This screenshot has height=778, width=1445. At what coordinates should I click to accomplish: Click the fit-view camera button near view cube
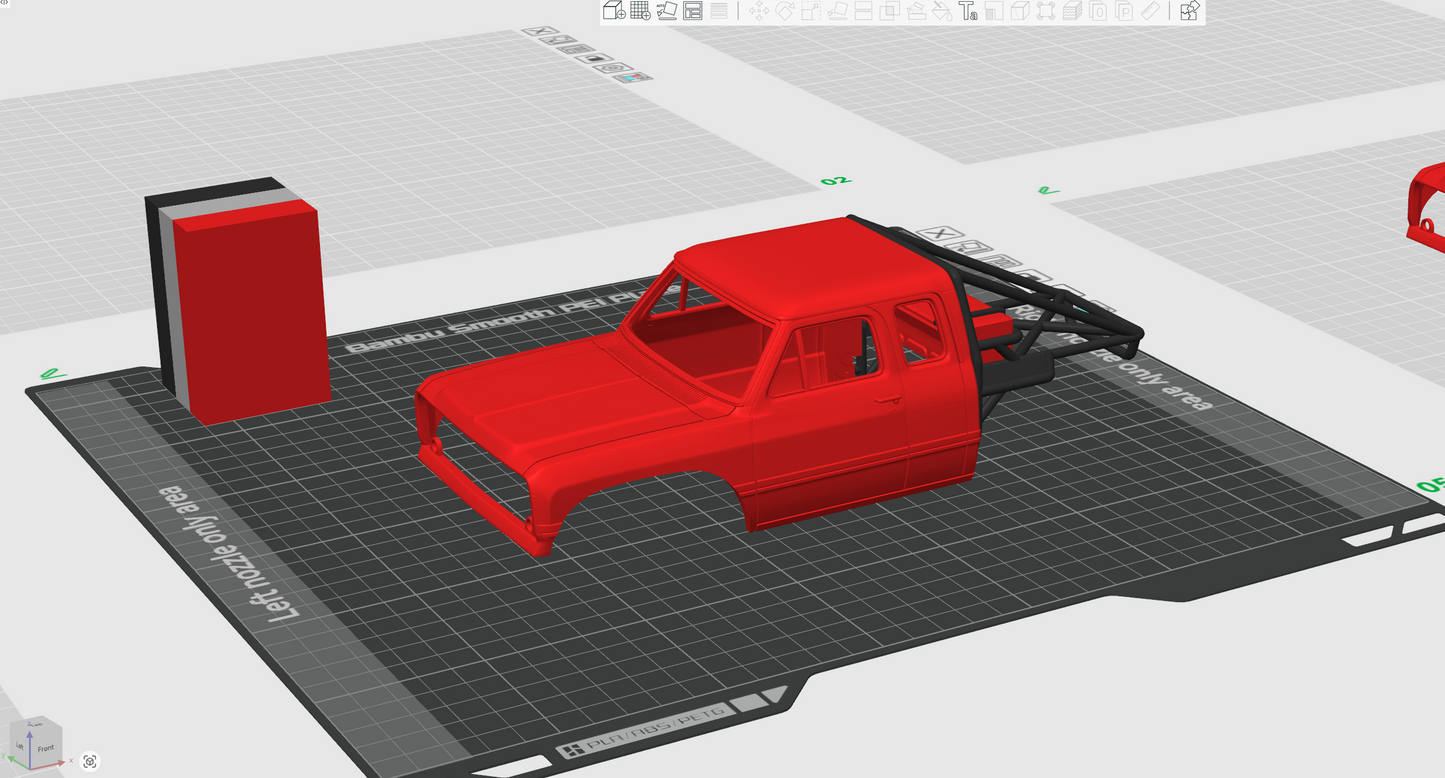(x=90, y=761)
